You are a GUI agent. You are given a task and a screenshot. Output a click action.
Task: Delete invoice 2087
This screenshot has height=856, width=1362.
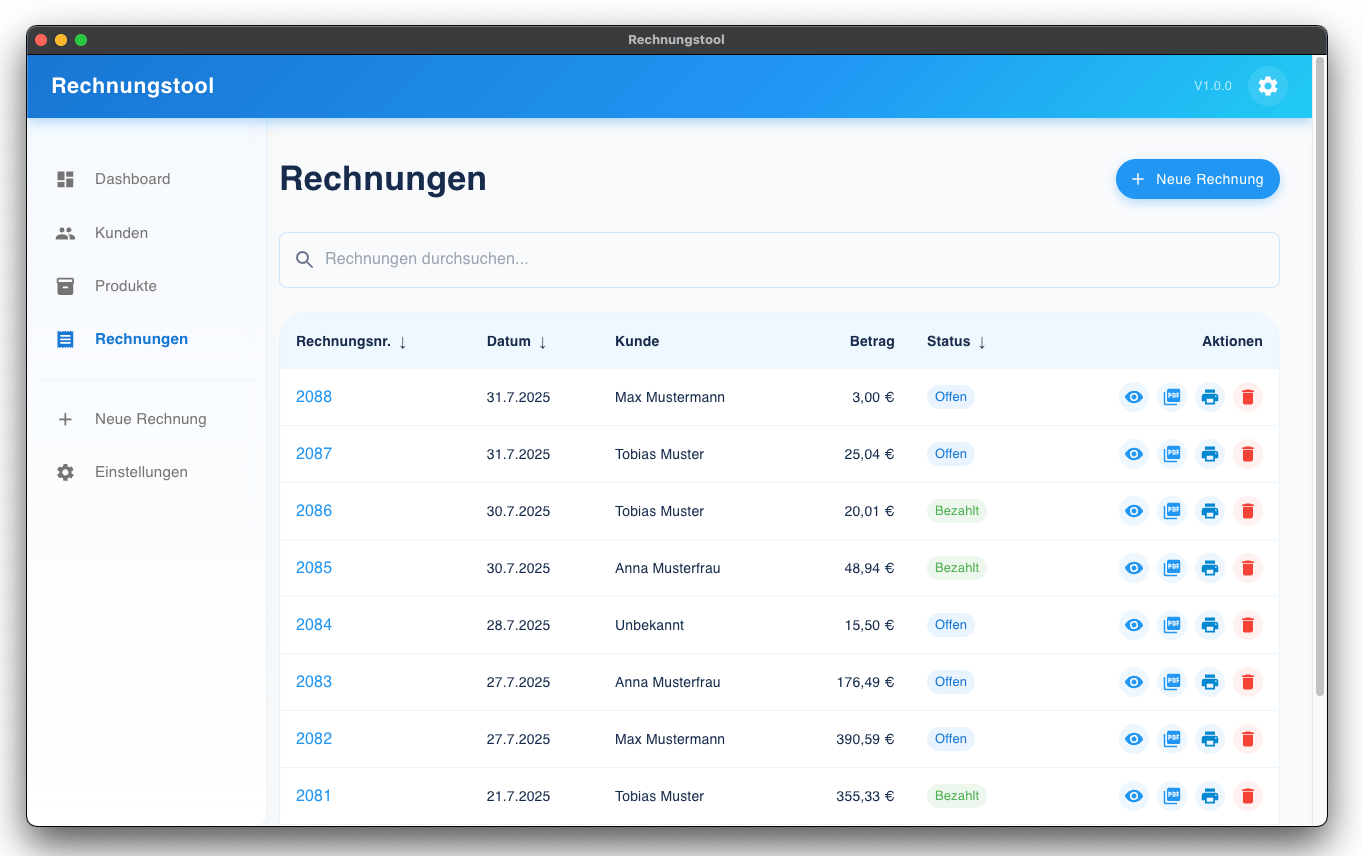coord(1248,454)
